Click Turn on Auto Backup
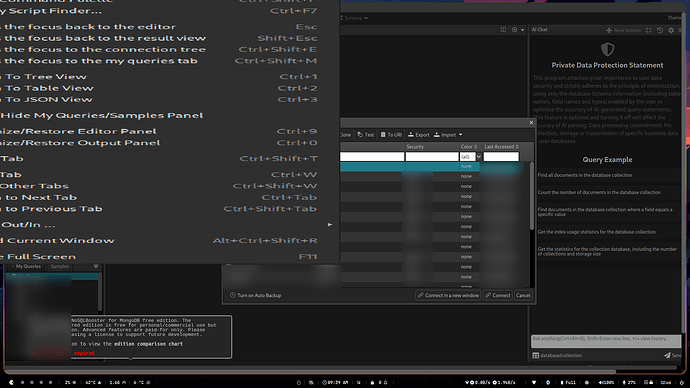The width and height of the screenshot is (690, 388). pos(255,296)
